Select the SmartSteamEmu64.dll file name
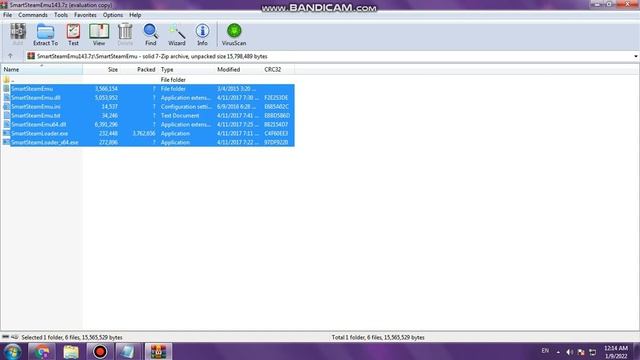This screenshot has width=640, height=360. [38, 124]
